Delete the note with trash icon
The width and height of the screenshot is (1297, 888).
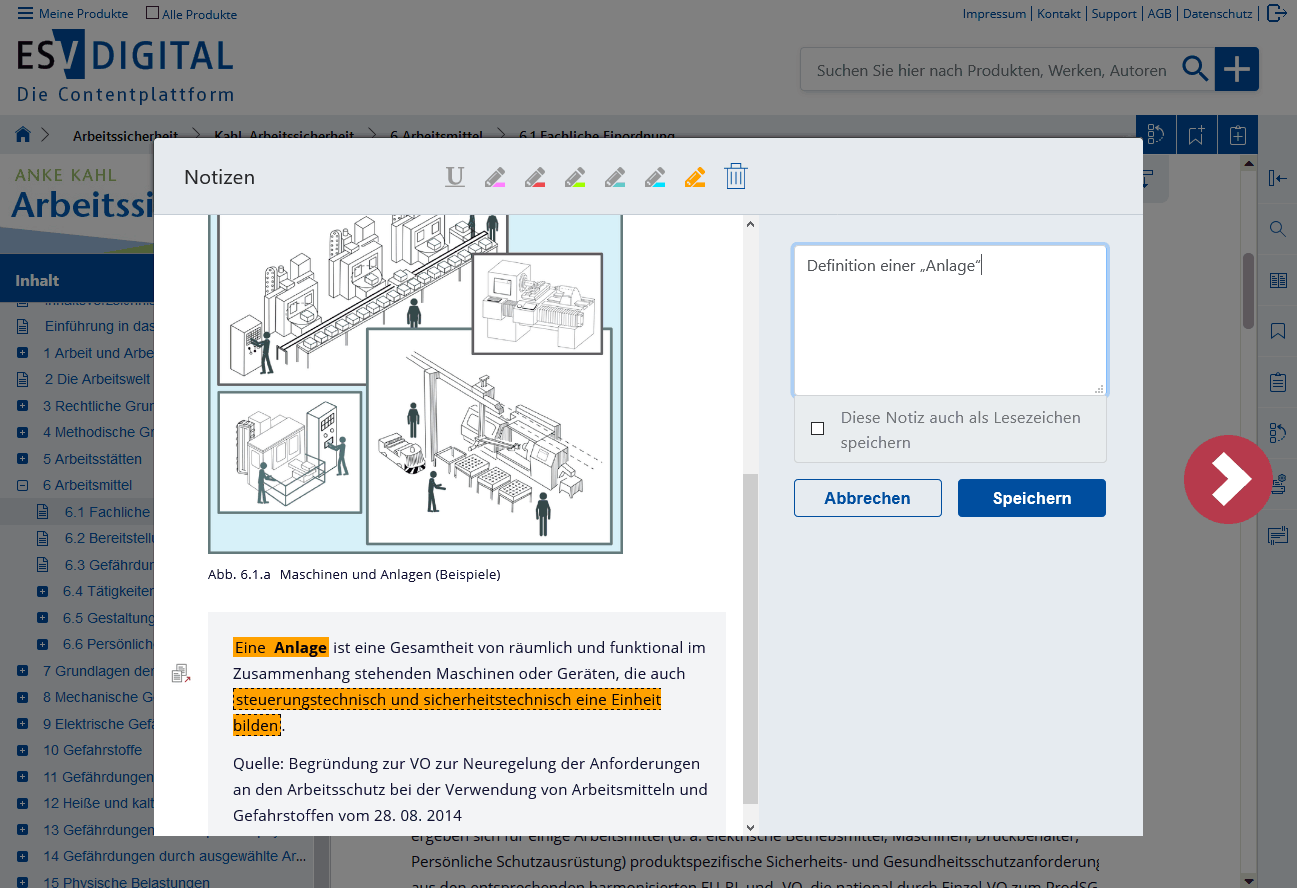coord(736,177)
